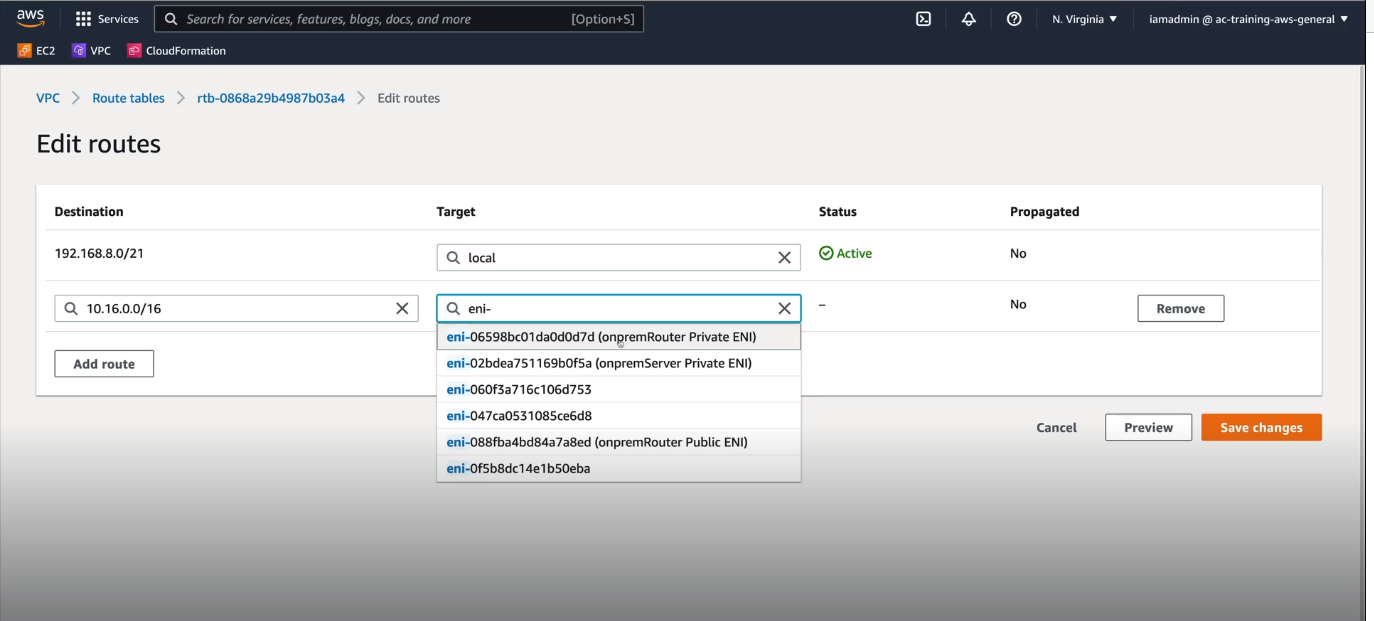Open the N. Virginia region dropdown
The image size is (1374, 621).
click(x=1083, y=17)
